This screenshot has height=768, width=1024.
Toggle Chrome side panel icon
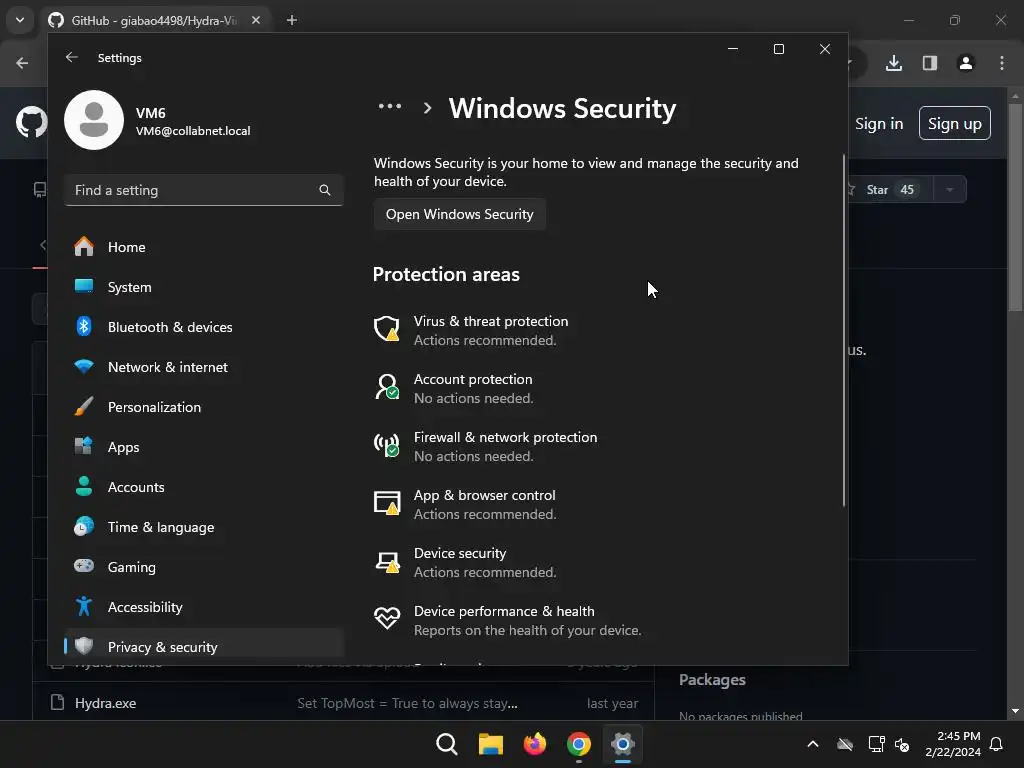point(930,63)
